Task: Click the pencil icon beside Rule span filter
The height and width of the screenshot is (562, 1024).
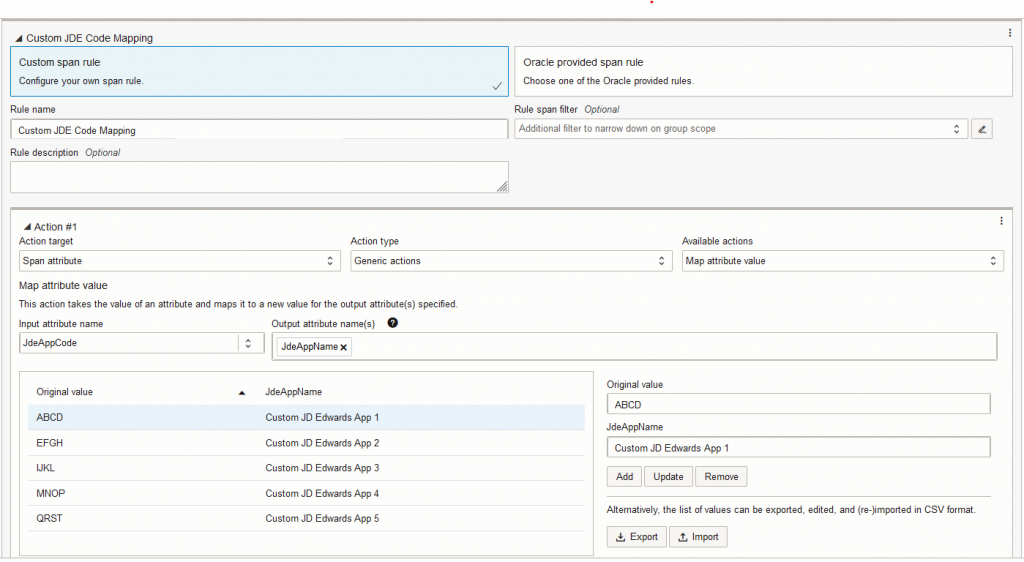Action: (981, 129)
